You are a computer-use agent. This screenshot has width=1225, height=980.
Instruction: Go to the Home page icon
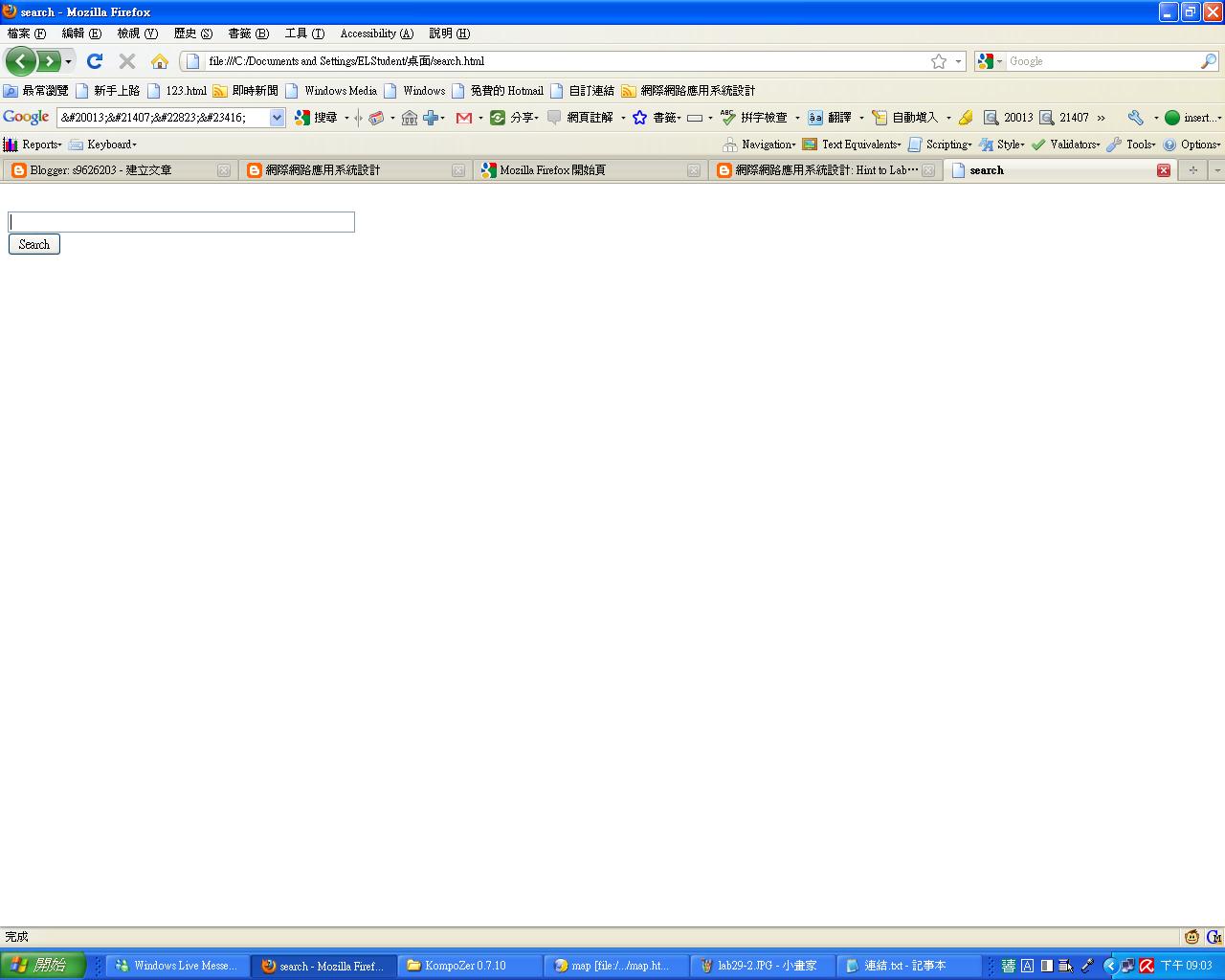click(160, 61)
